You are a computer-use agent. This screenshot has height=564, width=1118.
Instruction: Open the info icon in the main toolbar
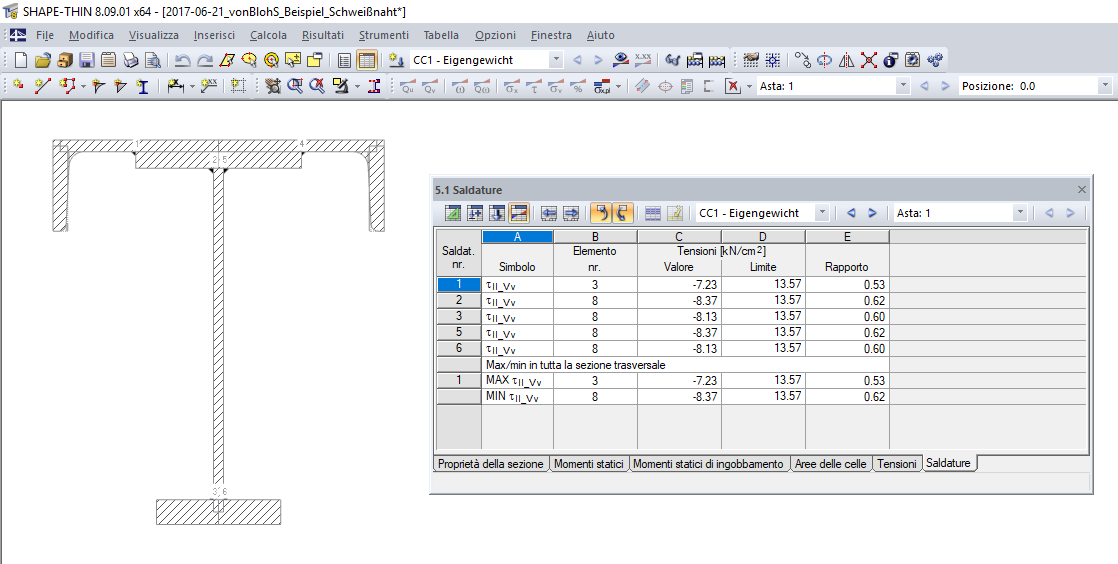click(x=891, y=61)
